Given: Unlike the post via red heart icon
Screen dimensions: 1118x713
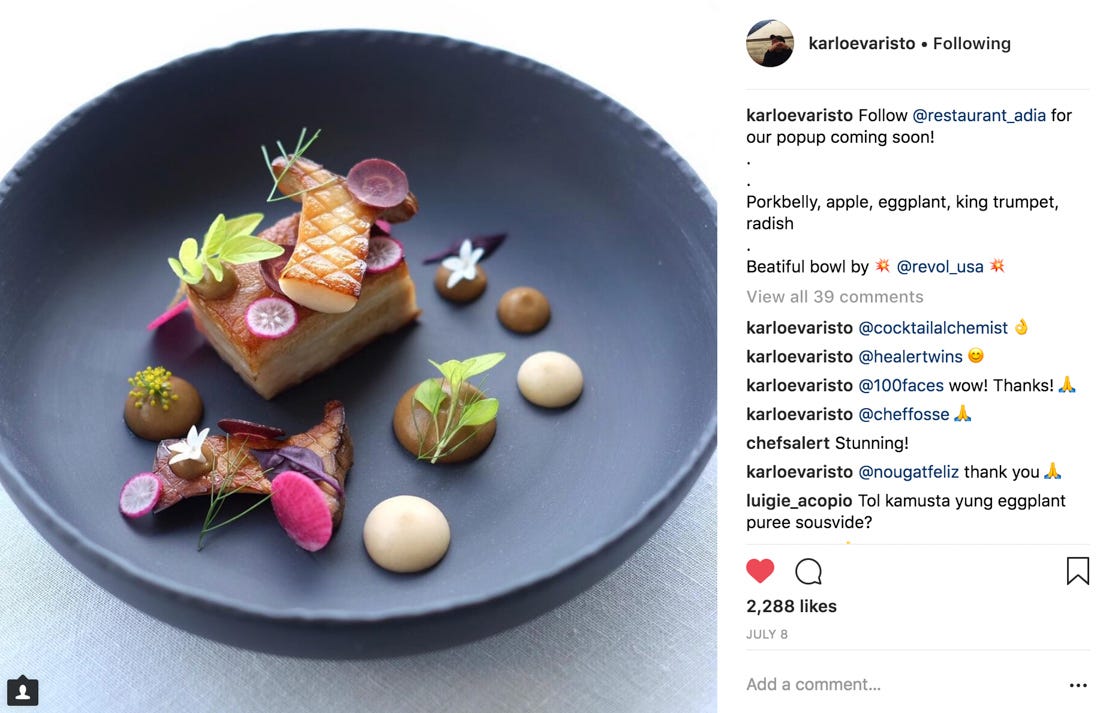Looking at the screenshot, I should [x=760, y=571].
